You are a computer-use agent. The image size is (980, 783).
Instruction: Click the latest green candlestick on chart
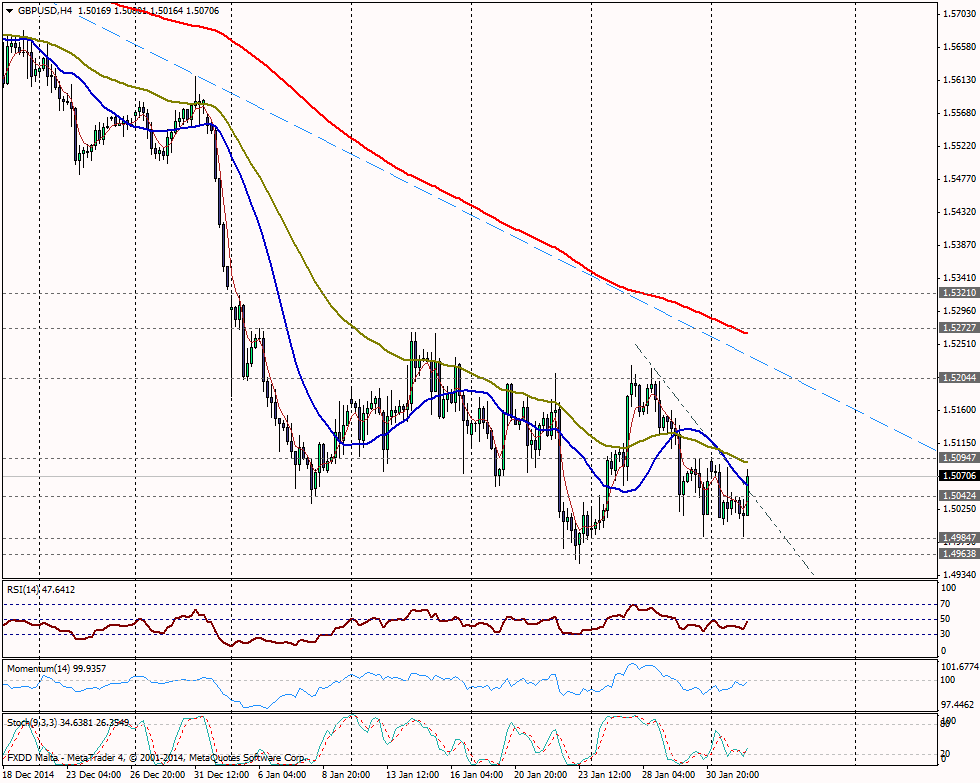pos(748,490)
